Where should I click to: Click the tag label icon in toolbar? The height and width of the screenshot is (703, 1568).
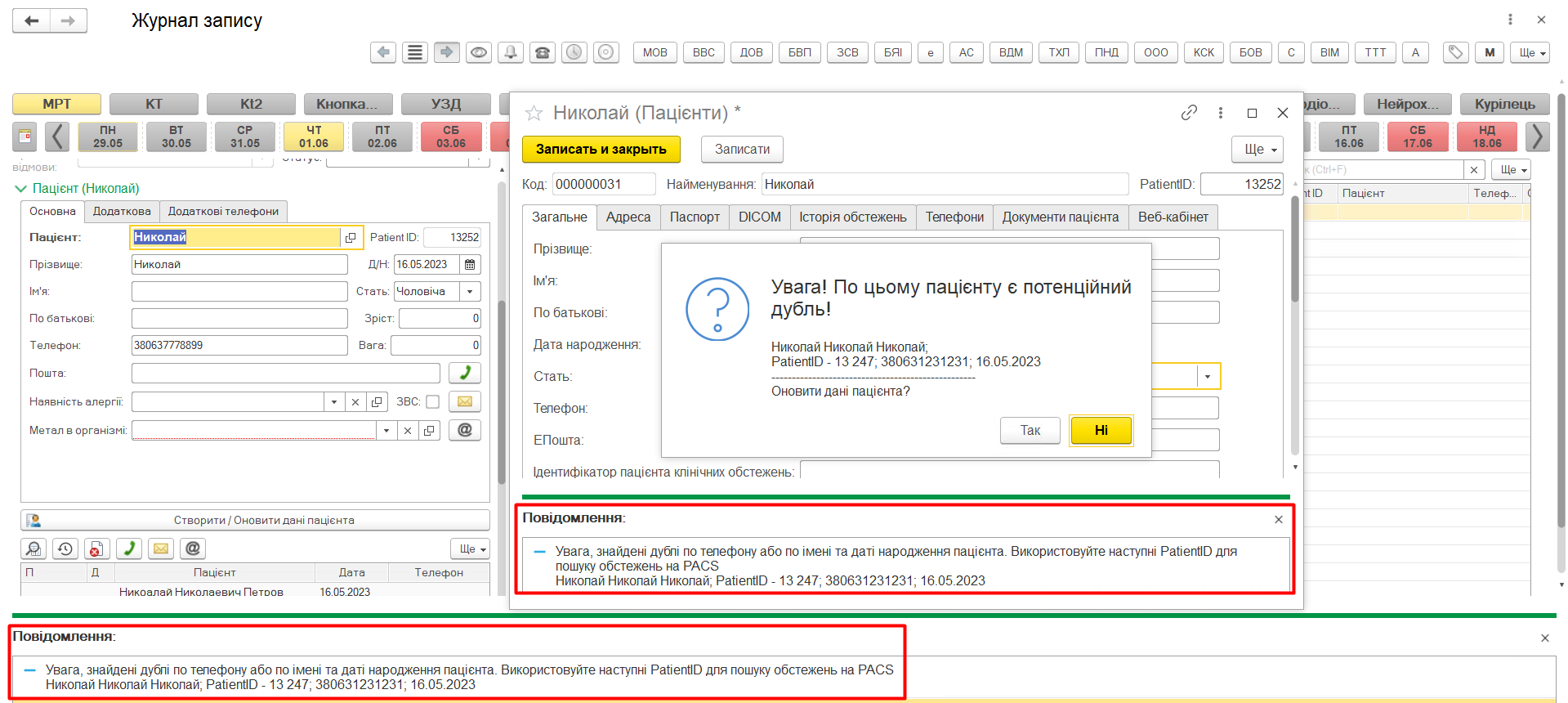click(1454, 52)
